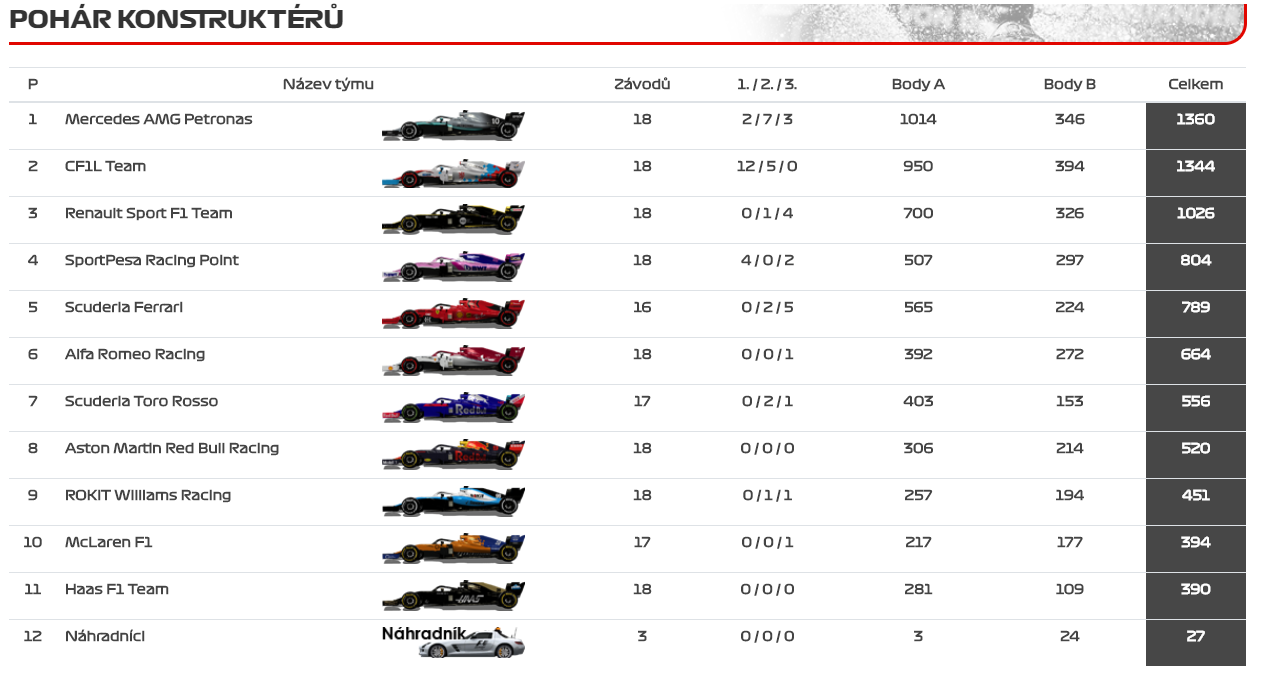Click the Body A column header
This screenshot has height=676, width=1261.
(918, 84)
